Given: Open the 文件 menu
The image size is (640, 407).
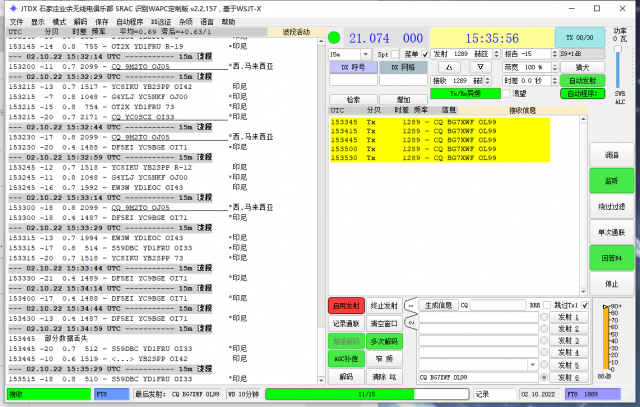Looking at the screenshot, I should pyautogui.click(x=16, y=22).
